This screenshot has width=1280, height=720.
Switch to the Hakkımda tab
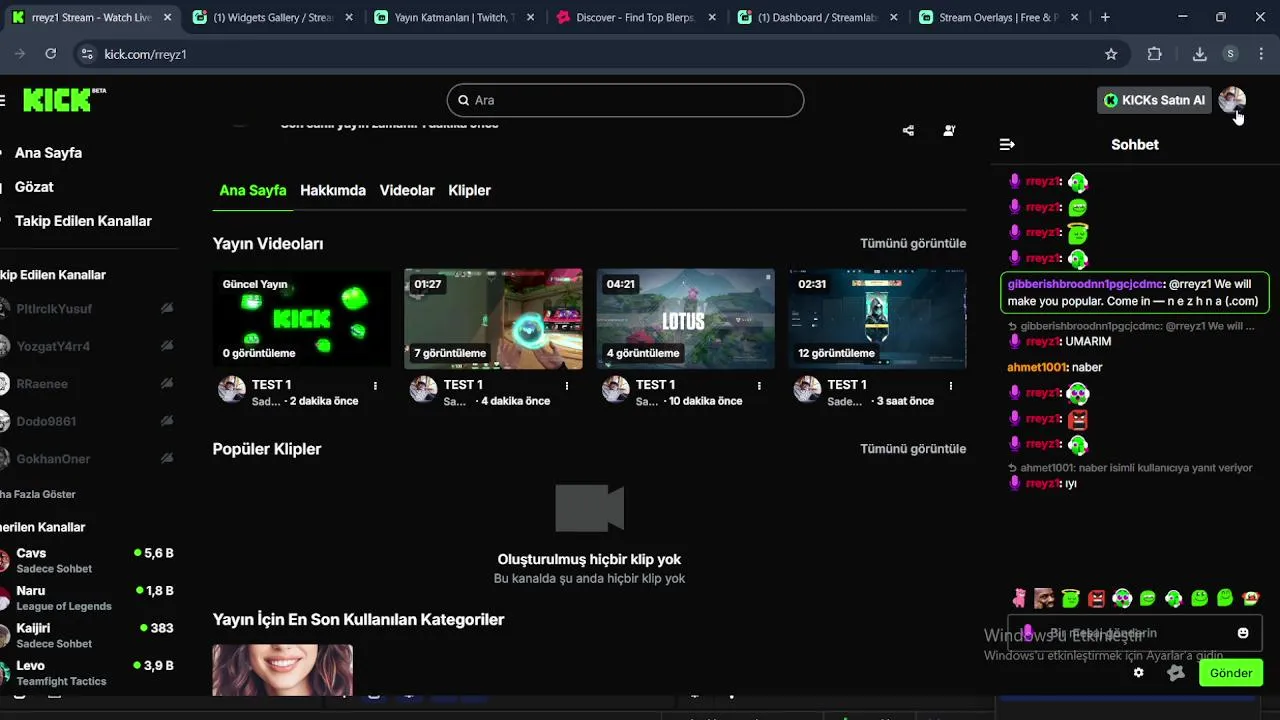click(333, 190)
